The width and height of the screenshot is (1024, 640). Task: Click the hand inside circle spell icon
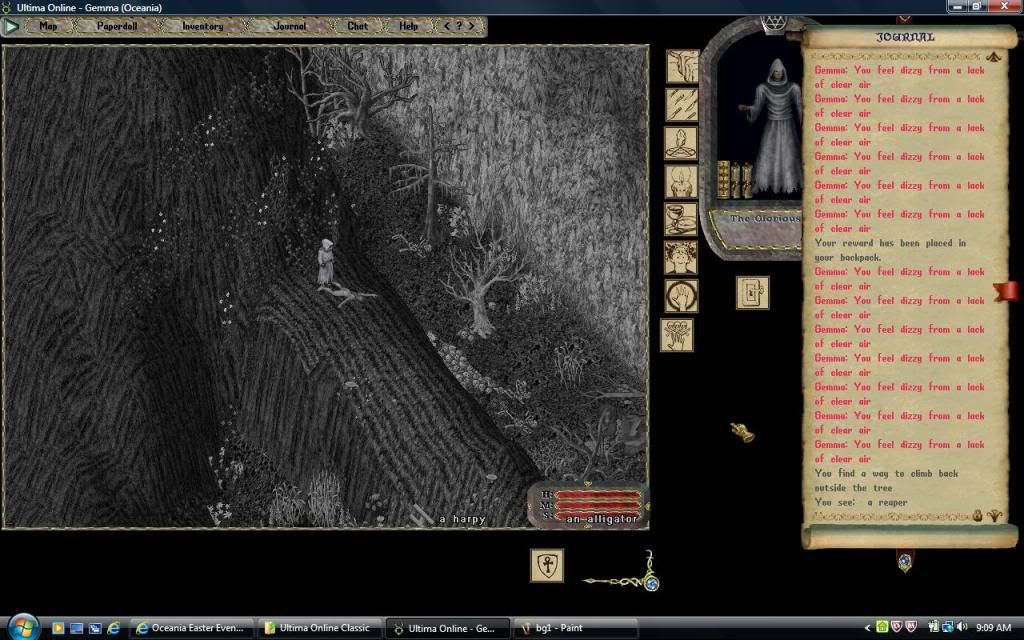[x=681, y=296]
